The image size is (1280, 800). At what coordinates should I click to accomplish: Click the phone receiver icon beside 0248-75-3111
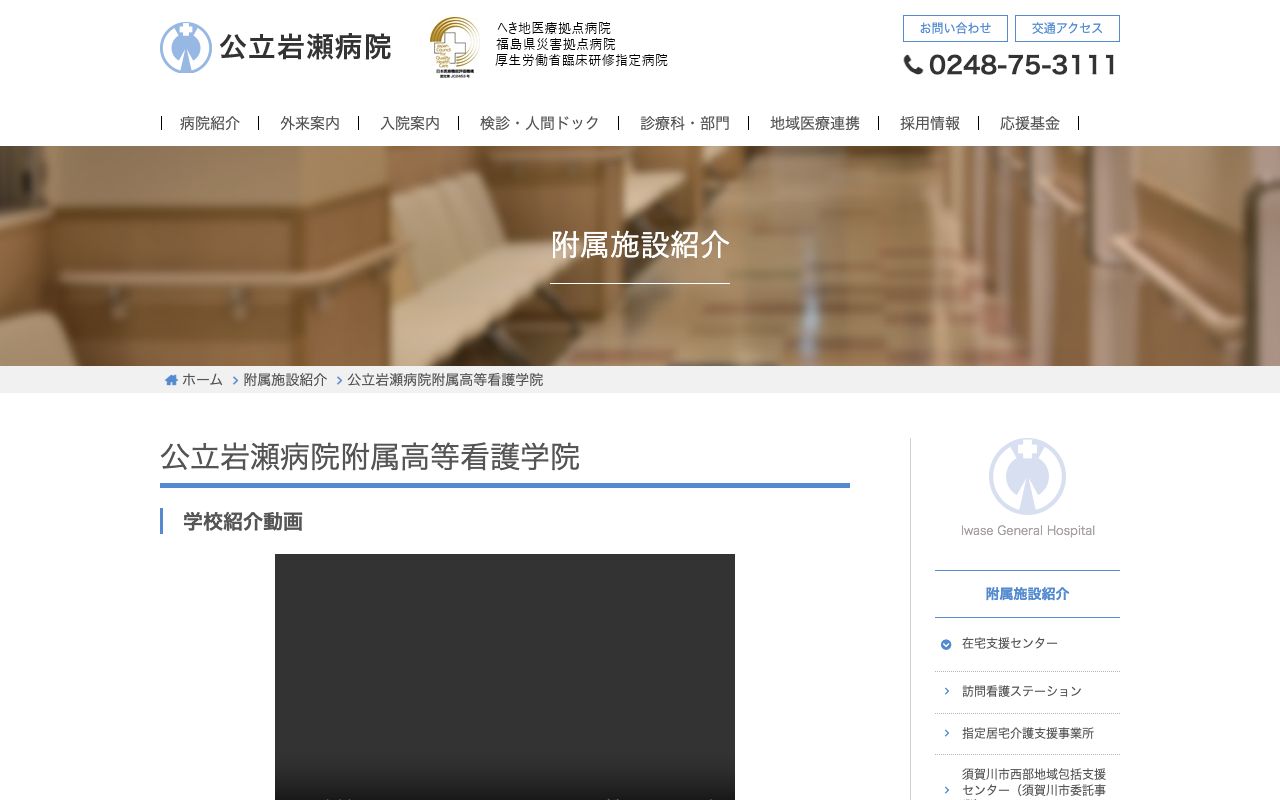click(x=913, y=64)
